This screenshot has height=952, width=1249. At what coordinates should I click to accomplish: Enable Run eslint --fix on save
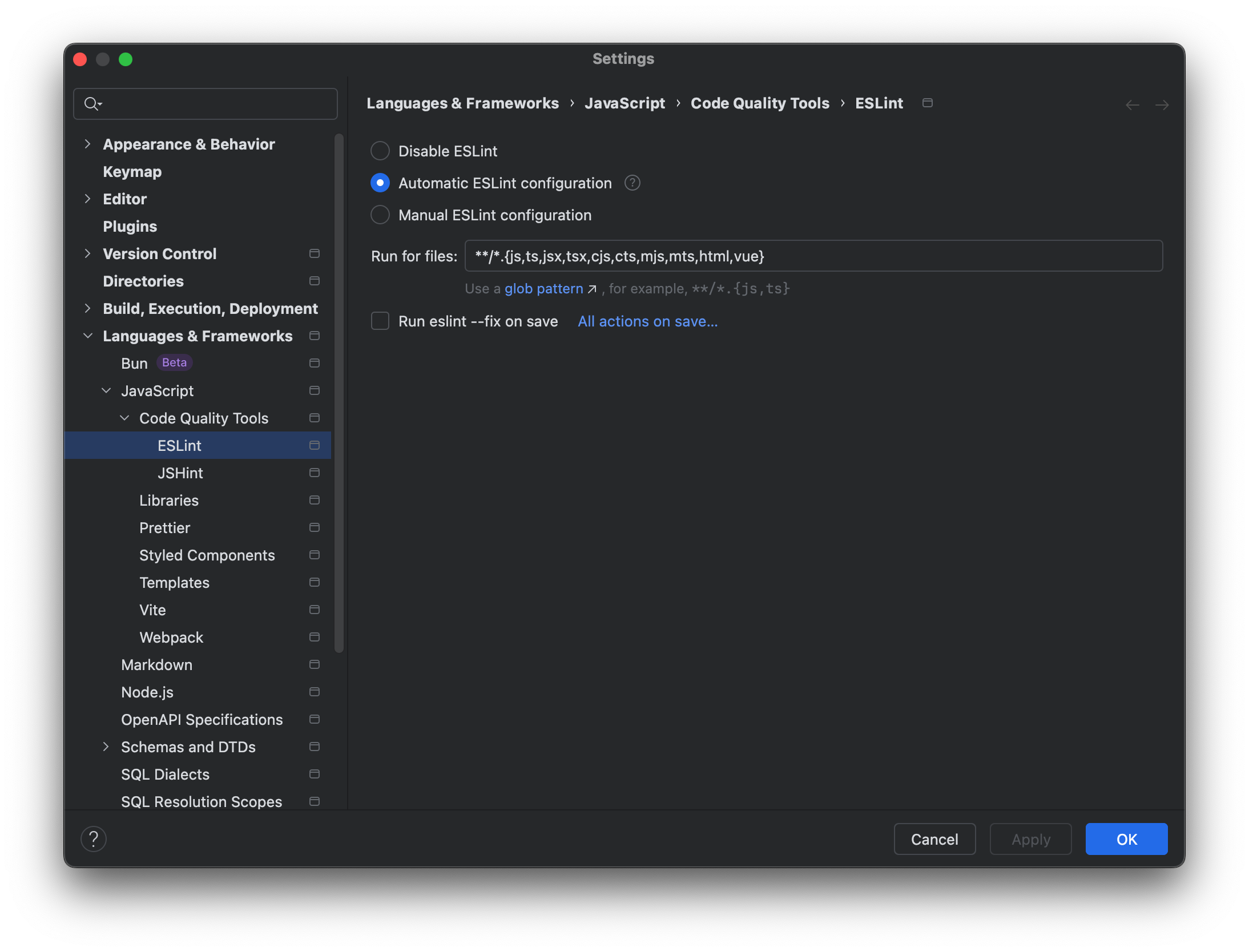(380, 321)
